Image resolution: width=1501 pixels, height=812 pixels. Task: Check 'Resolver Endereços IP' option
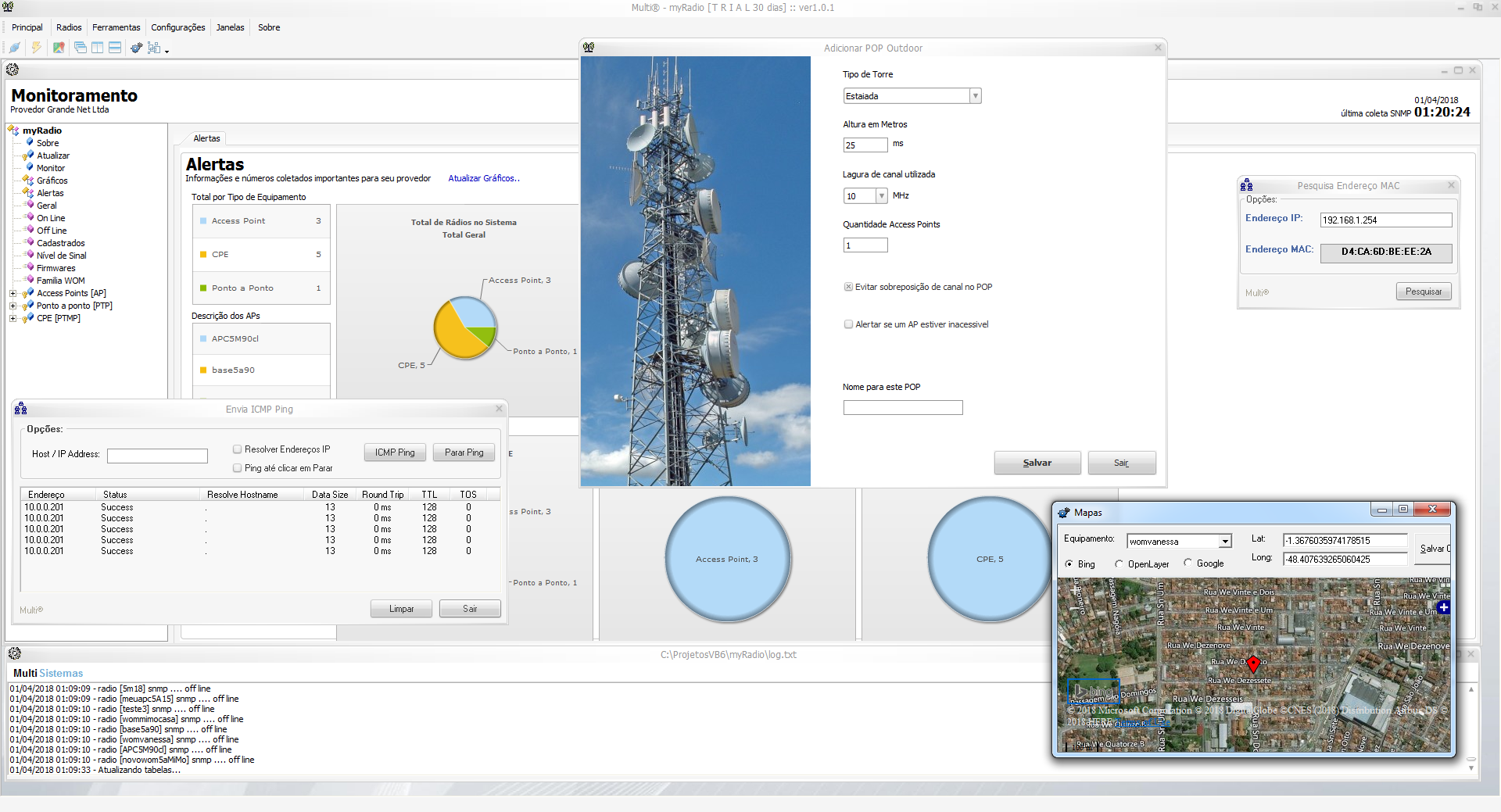click(x=237, y=449)
